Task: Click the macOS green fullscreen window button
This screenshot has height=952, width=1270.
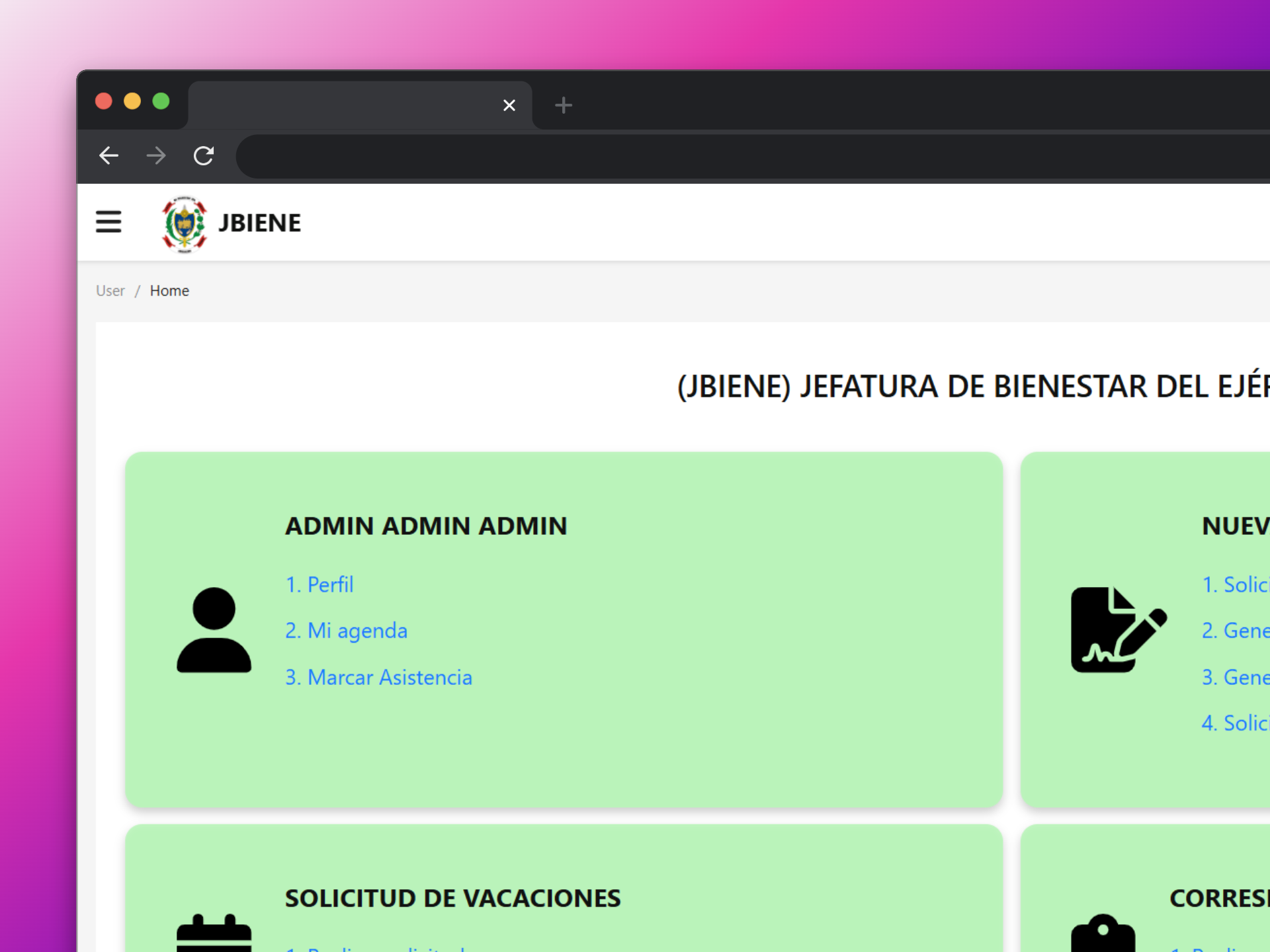Action: (161, 101)
